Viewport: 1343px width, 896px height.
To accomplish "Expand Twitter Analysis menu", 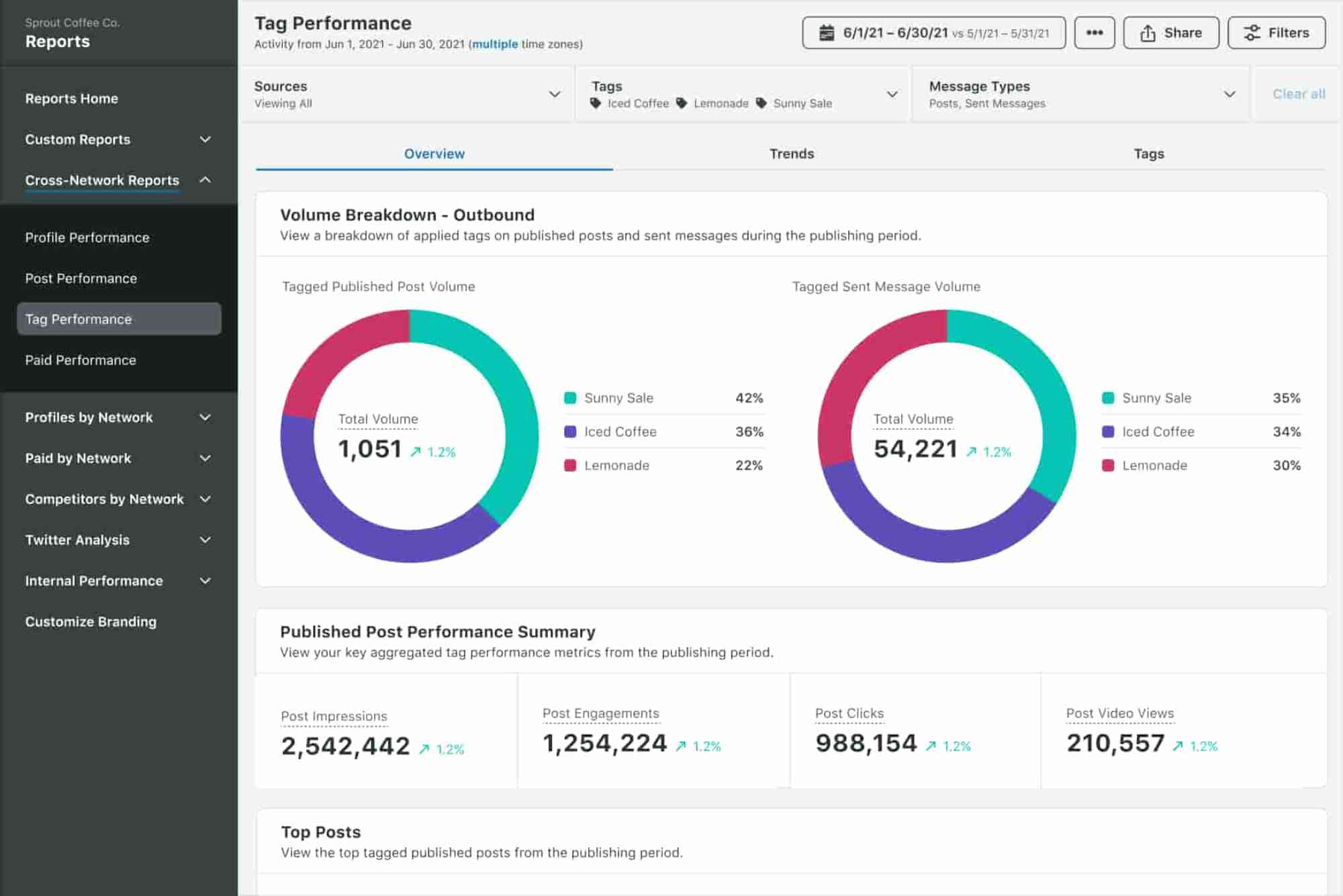I will click(205, 540).
